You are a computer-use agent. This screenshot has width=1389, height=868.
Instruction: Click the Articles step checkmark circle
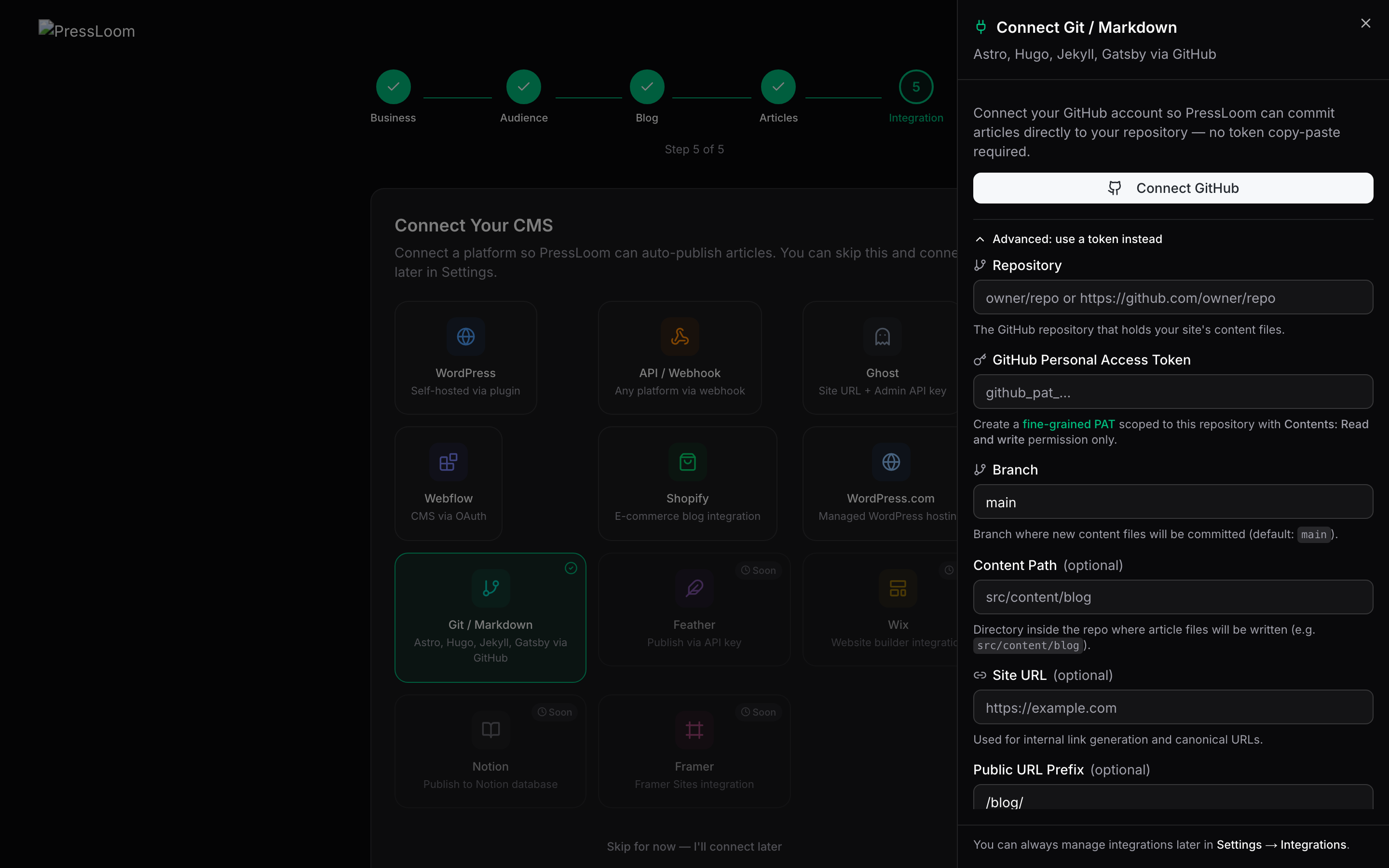(x=778, y=87)
